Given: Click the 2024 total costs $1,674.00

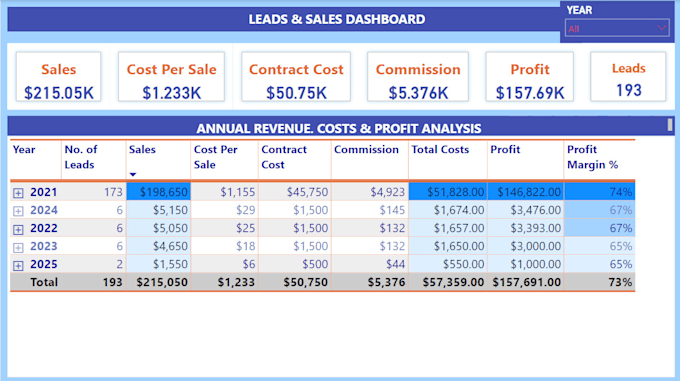Looking at the screenshot, I should click(448, 210).
